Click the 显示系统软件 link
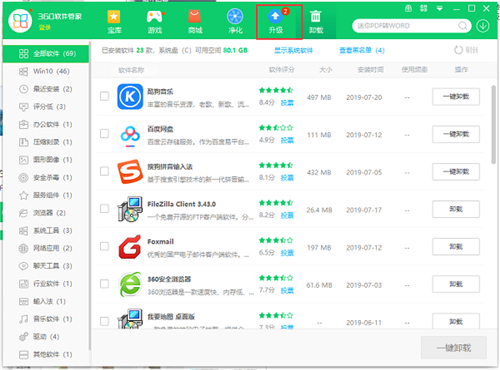This screenshot has width=500, height=370. click(x=293, y=50)
